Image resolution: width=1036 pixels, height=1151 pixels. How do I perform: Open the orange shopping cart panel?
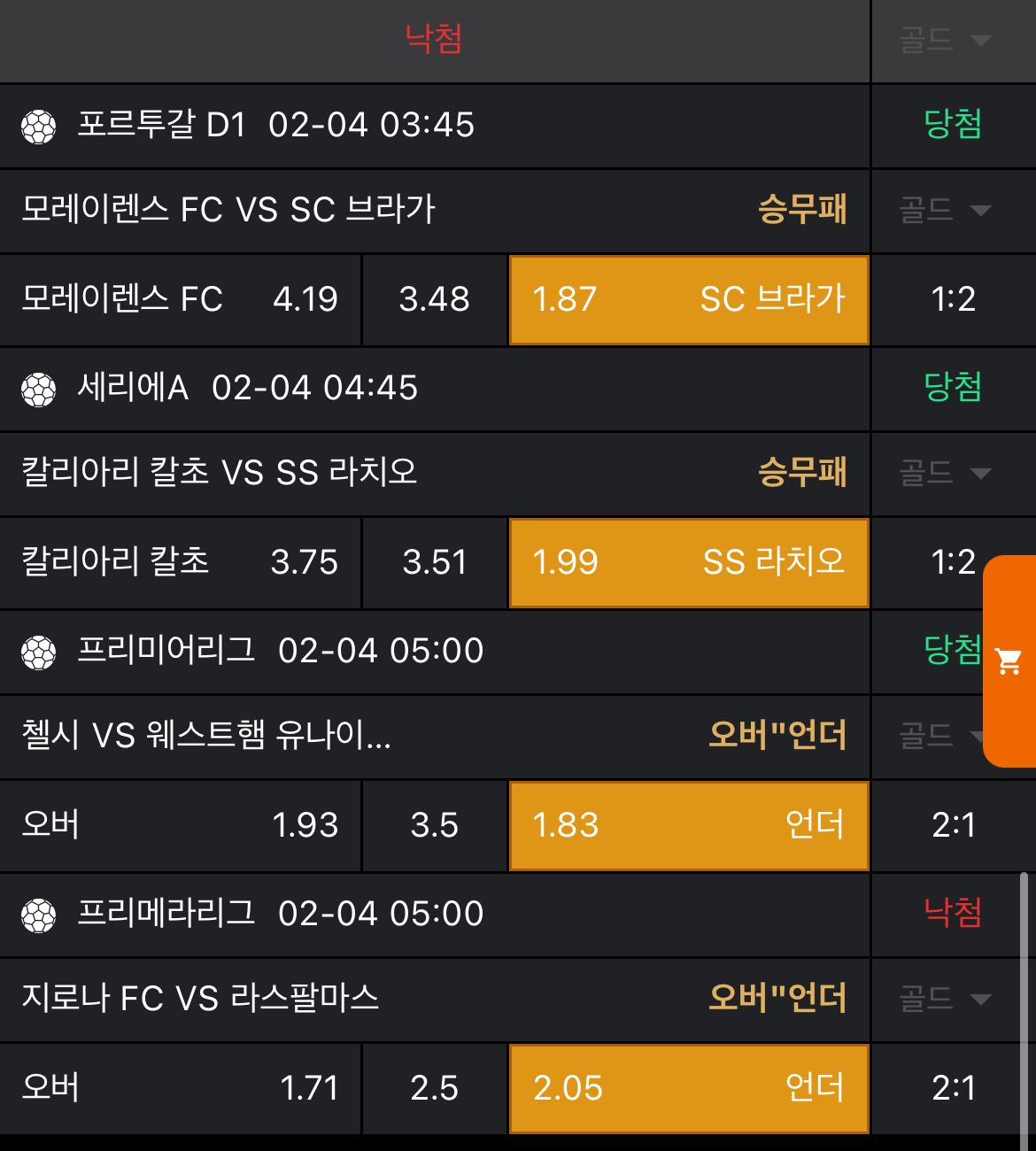(x=1009, y=660)
